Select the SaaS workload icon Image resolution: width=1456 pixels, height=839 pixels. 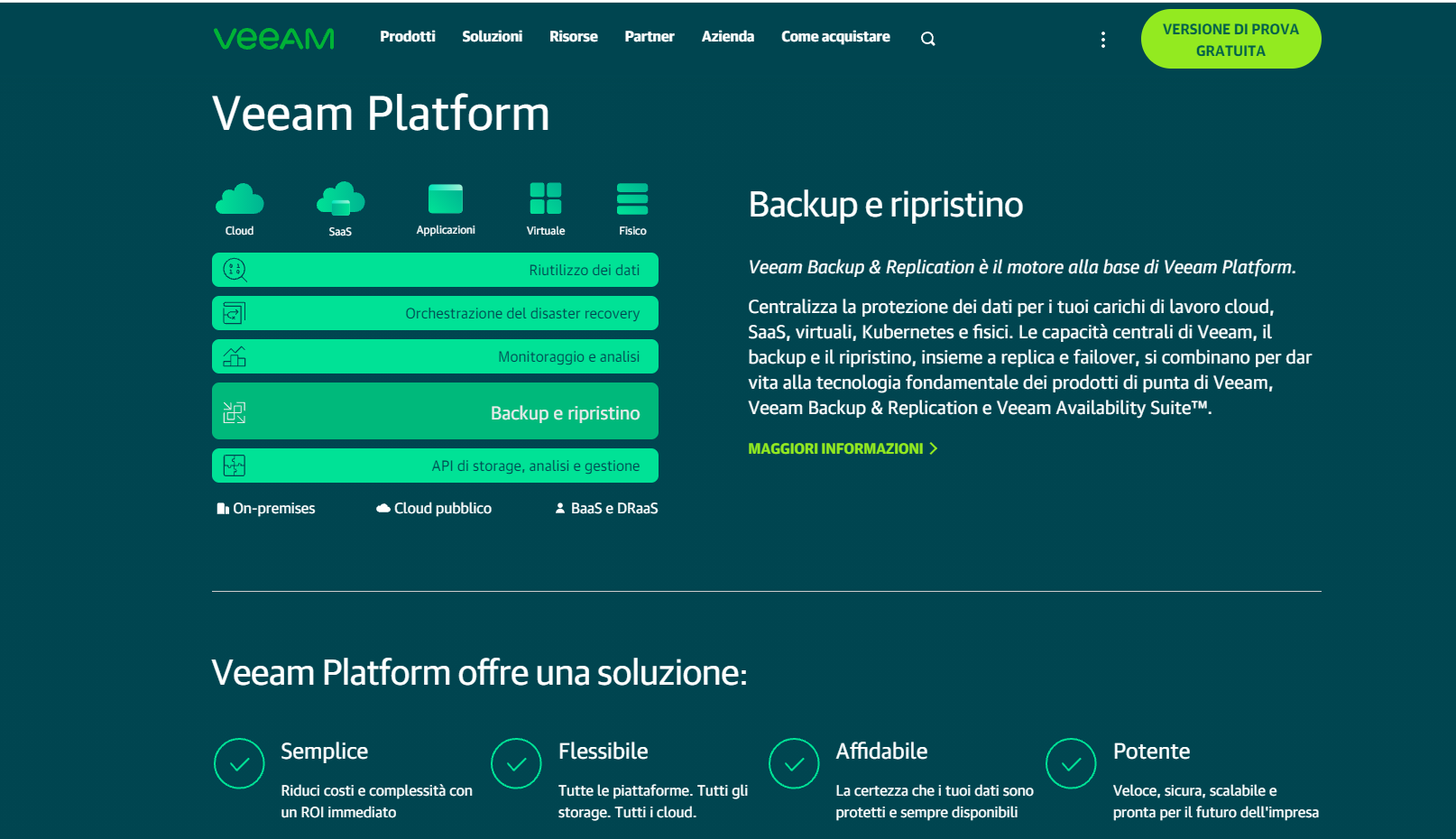[340, 198]
